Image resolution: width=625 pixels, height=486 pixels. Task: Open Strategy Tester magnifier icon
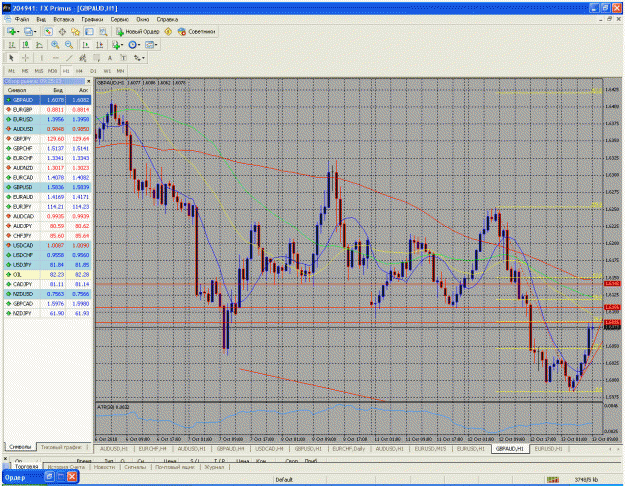pos(103,31)
